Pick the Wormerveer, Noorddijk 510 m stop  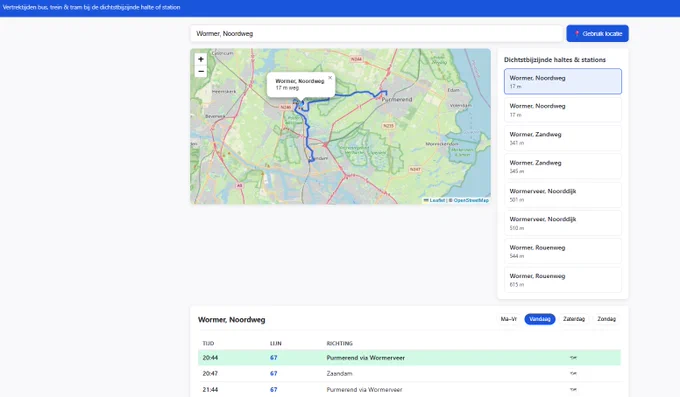point(562,223)
